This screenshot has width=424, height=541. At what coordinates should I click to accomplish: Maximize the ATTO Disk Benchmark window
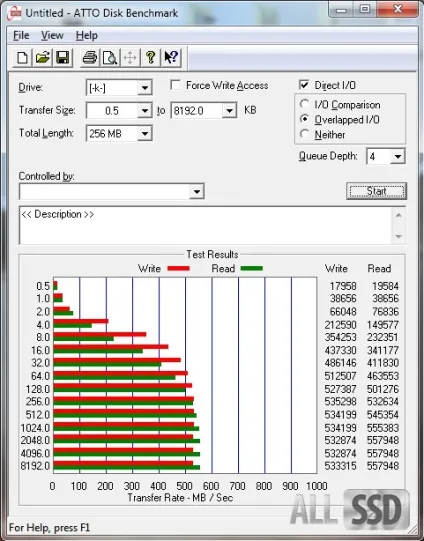pyautogui.click(x=365, y=9)
